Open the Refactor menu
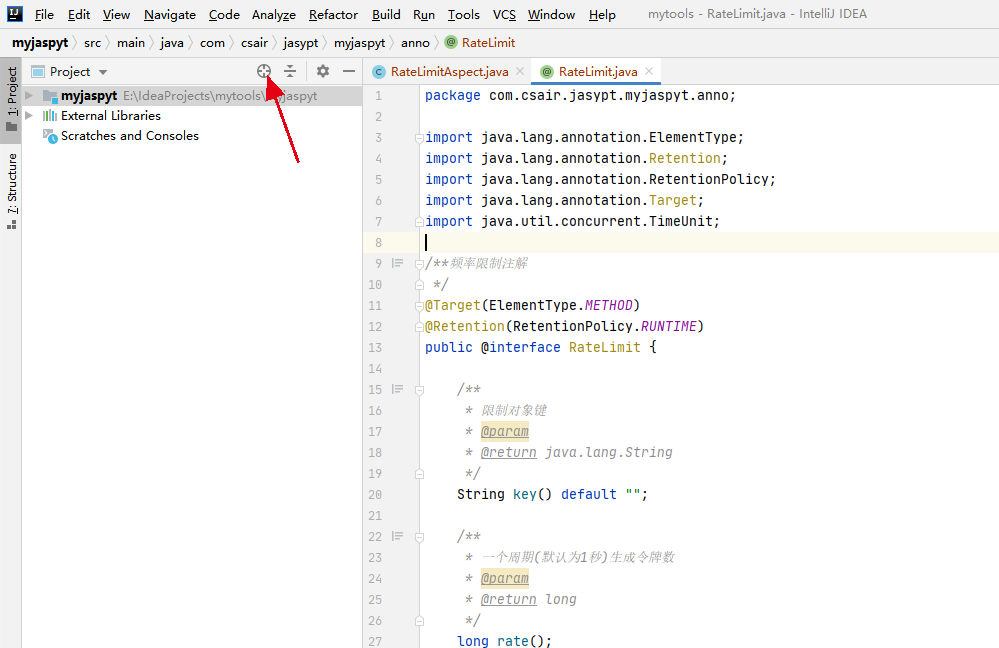 (333, 14)
